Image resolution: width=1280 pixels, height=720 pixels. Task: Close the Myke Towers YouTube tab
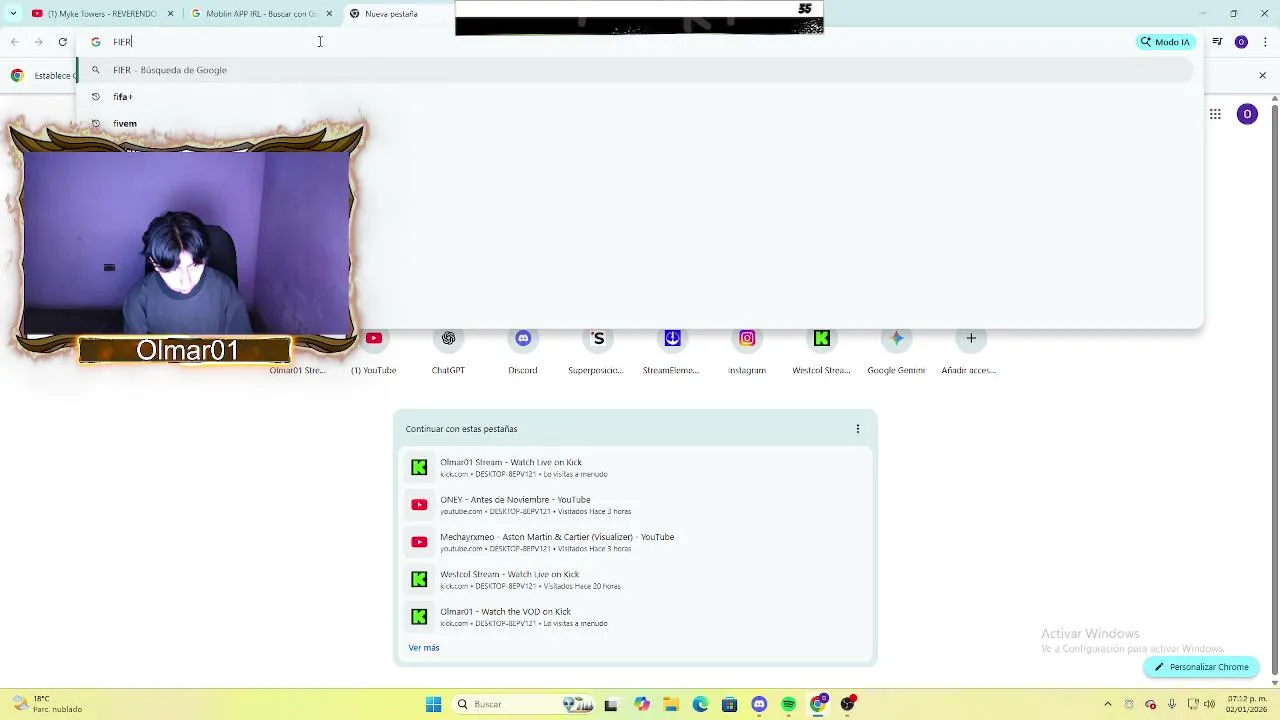coord(170,14)
